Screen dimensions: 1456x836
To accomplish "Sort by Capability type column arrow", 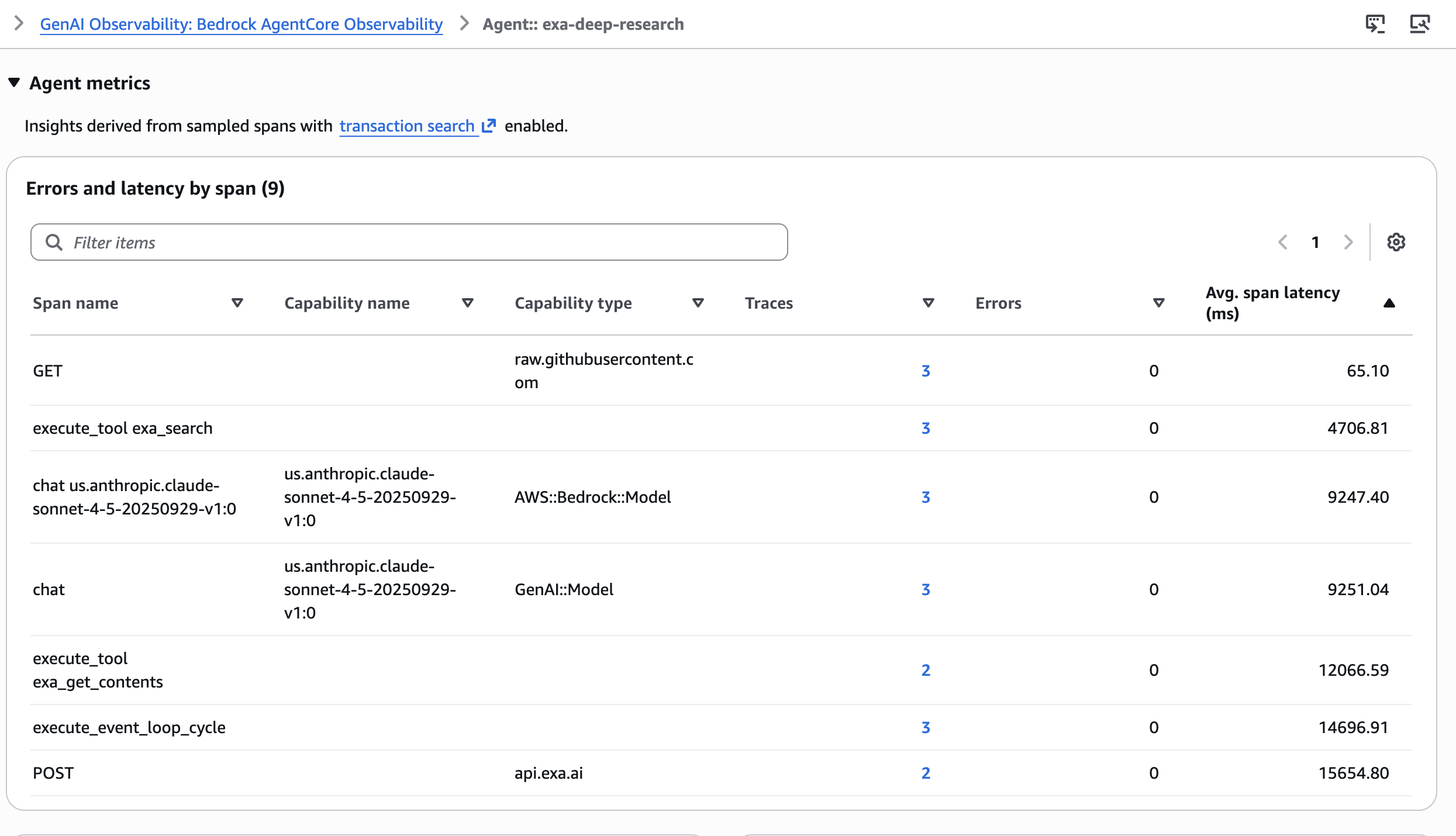I will tap(698, 303).
